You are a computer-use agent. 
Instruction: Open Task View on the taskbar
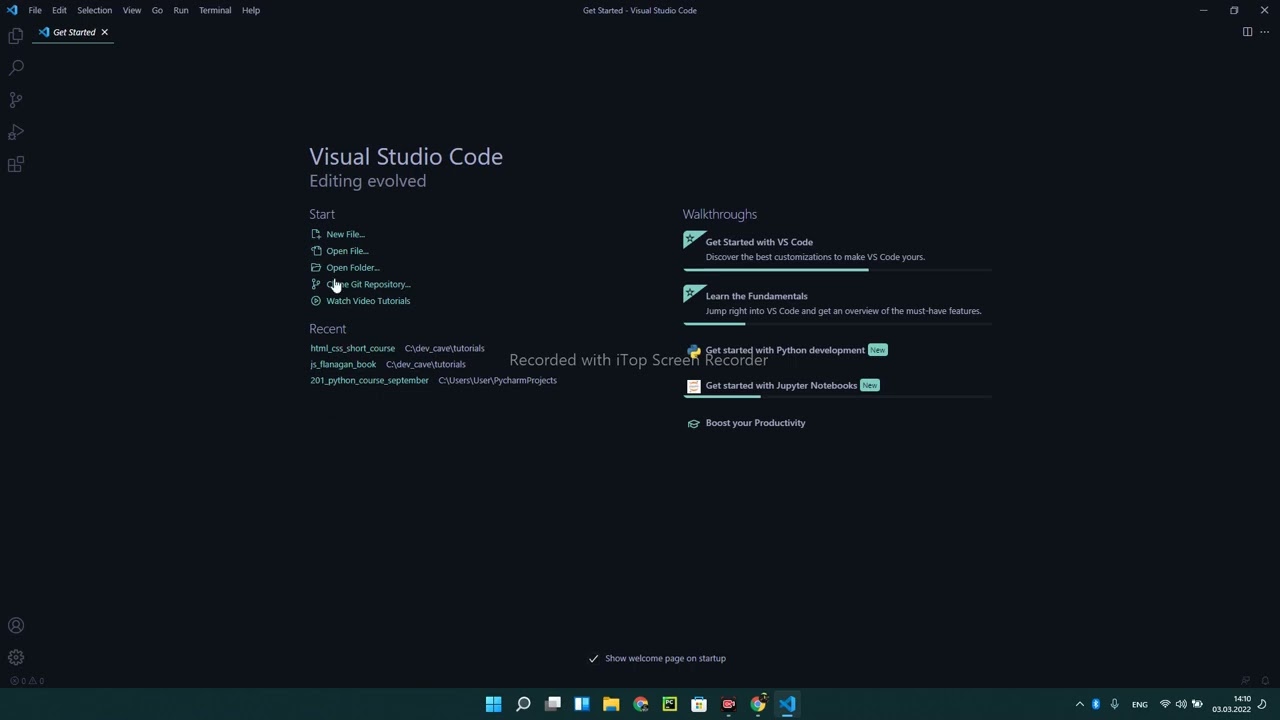552,704
